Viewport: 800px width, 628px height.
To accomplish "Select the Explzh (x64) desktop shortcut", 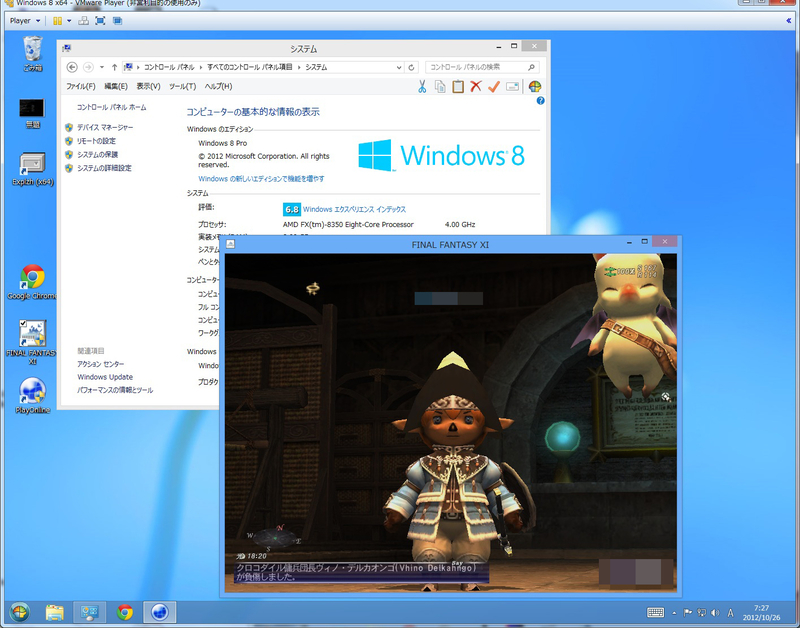I will [33, 169].
